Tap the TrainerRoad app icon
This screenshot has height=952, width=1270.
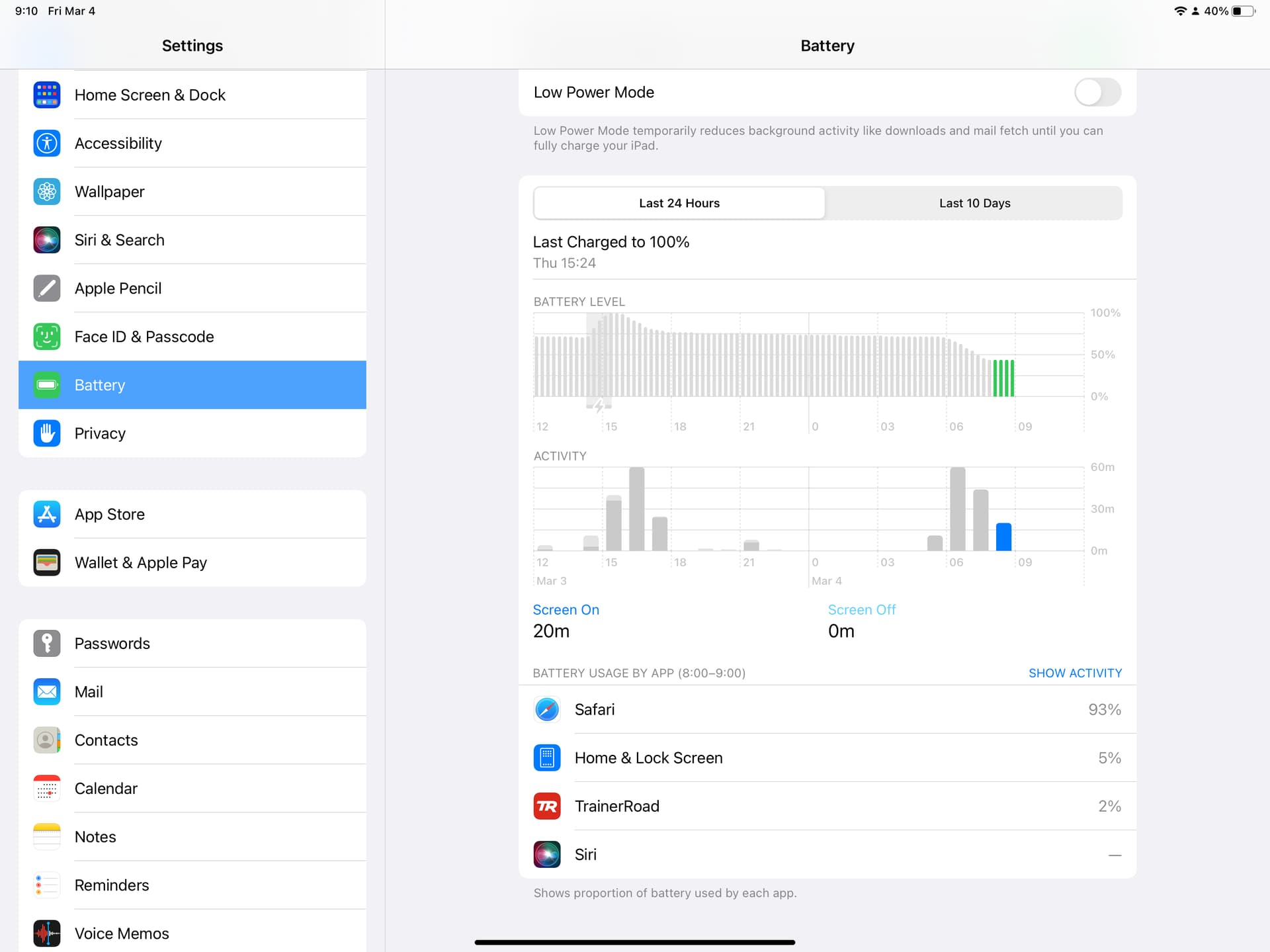[x=547, y=806]
